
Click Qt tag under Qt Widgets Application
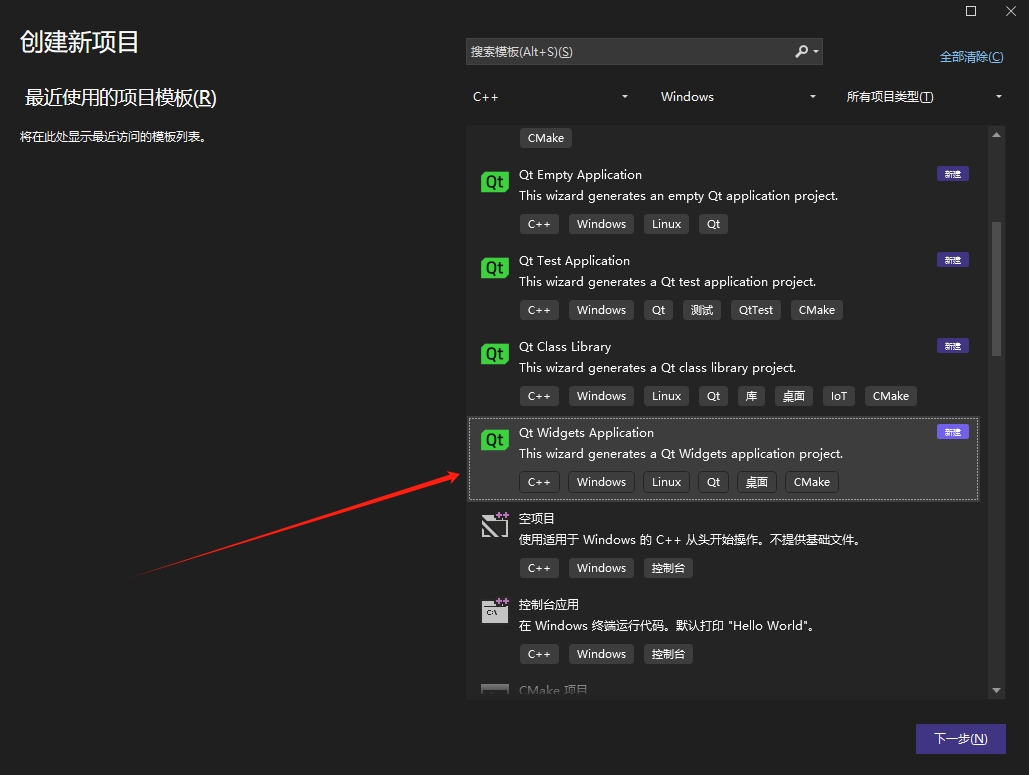coord(713,482)
